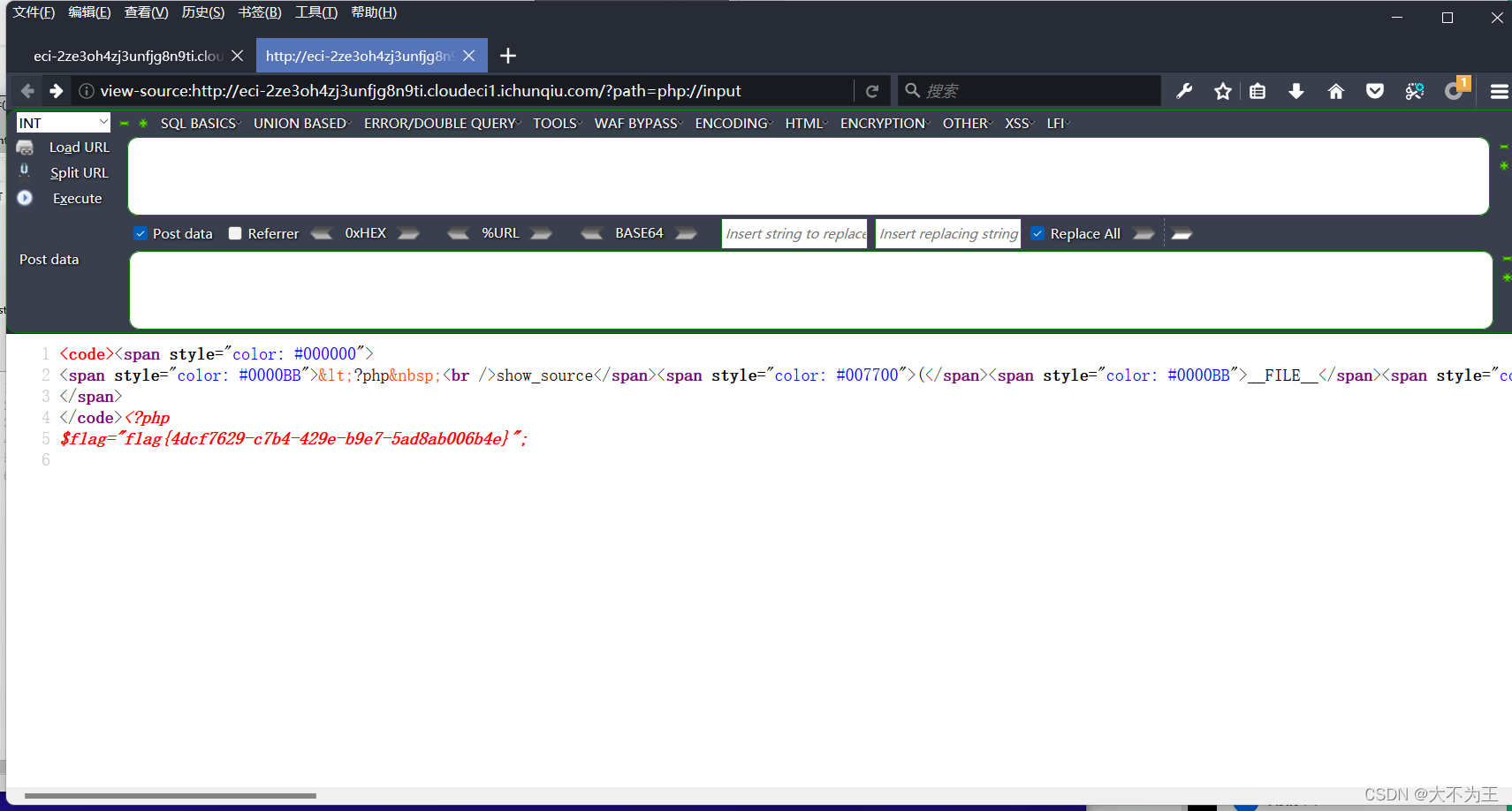Screen dimensions: 1512x811
Task: Switch to the first eci-2ze3oh4zj3unfjg8n9ti tab
Action: point(127,56)
